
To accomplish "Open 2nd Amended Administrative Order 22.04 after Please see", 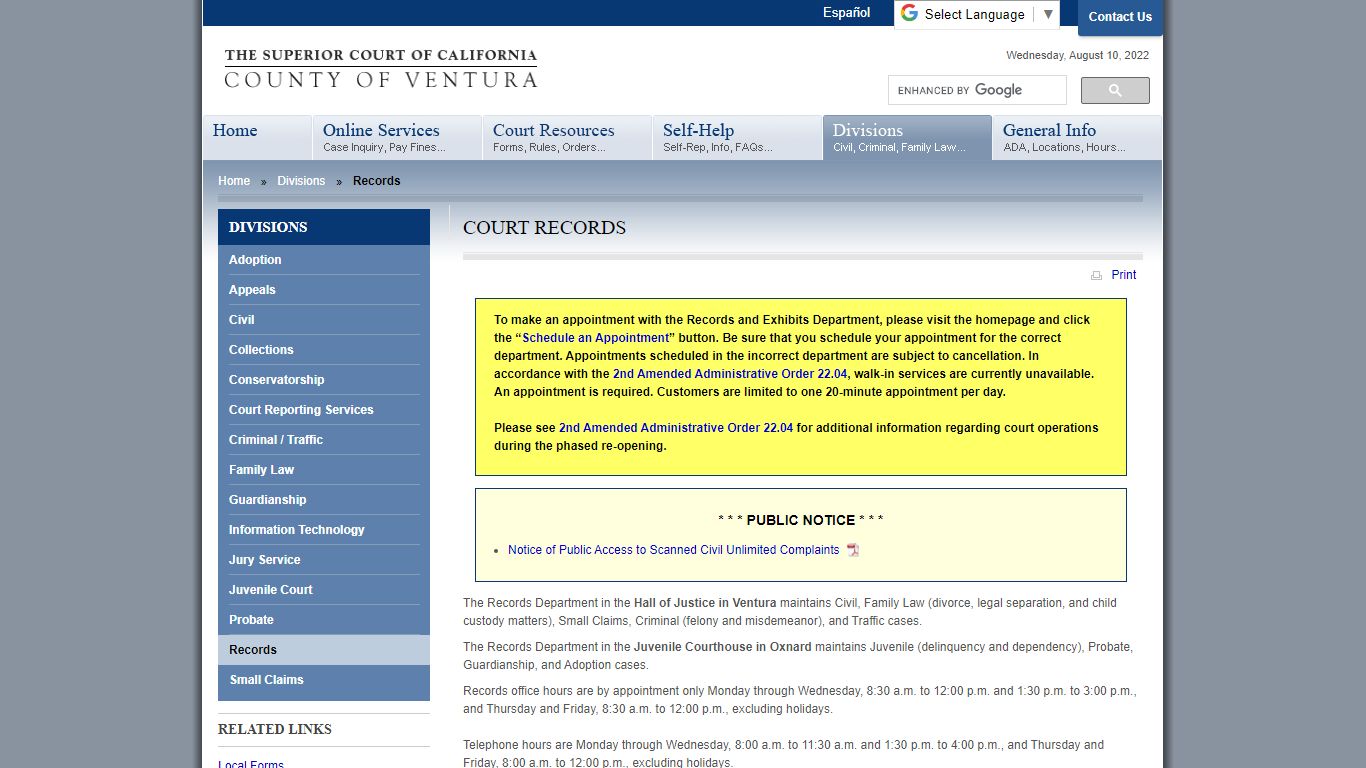I will (x=676, y=428).
